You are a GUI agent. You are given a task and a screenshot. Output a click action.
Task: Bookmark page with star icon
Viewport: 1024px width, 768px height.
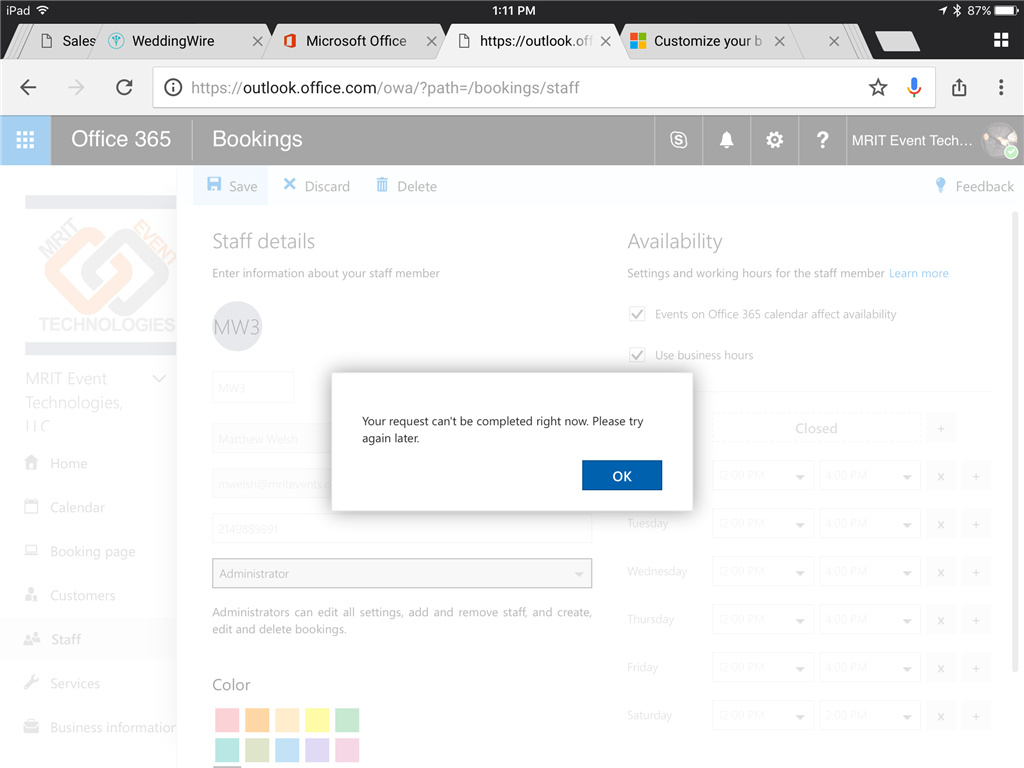pos(878,88)
